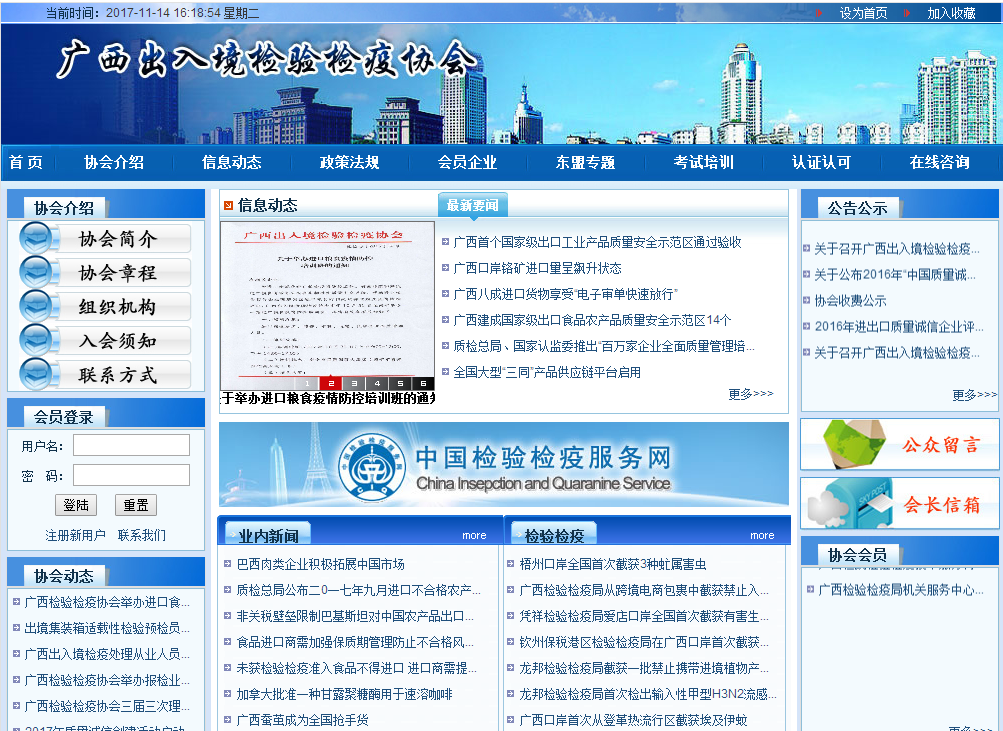Click the 密码 input field
This screenshot has height=731, width=1003.
pyautogui.click(x=131, y=475)
